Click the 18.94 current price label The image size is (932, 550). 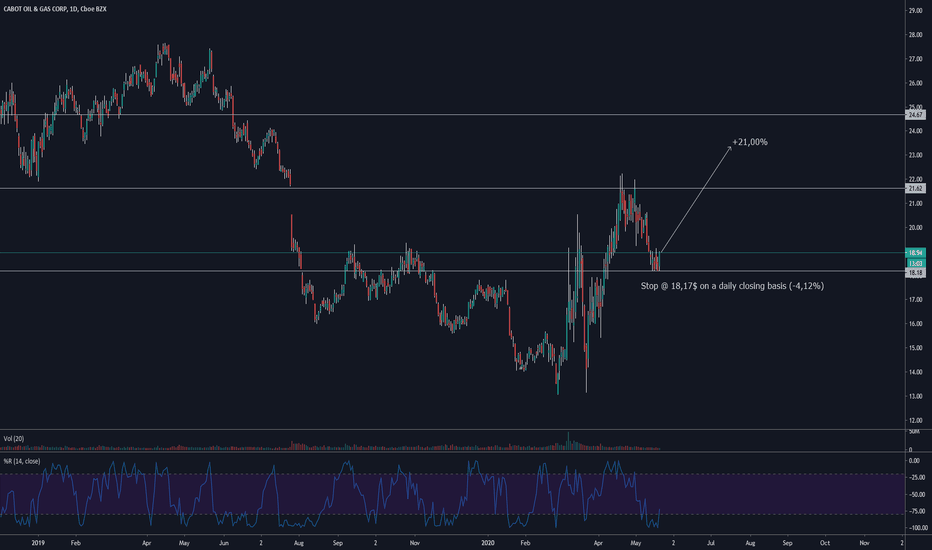coord(915,253)
